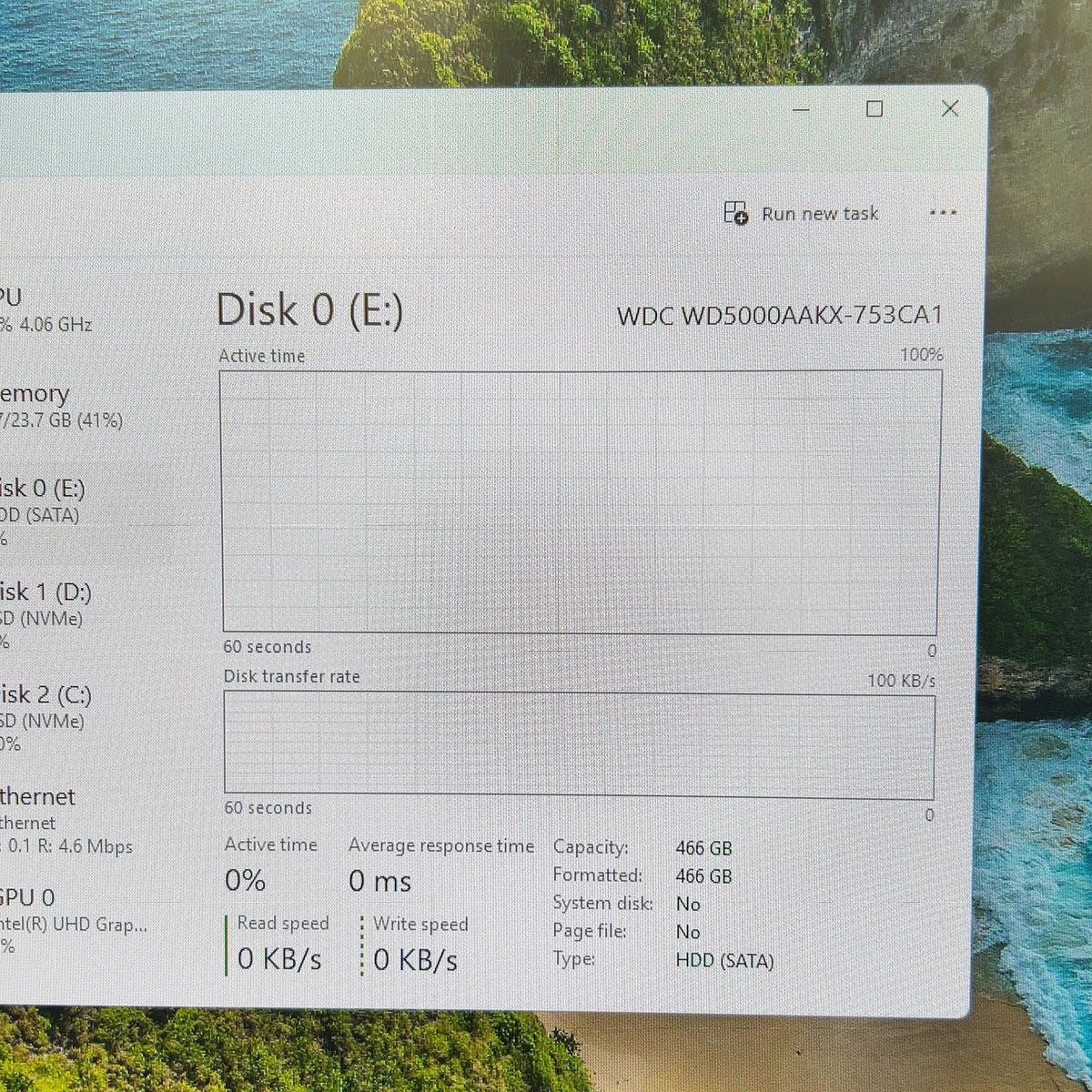The height and width of the screenshot is (1092, 1092).
Task: Maximize the Task Manager window
Action: click(x=875, y=109)
